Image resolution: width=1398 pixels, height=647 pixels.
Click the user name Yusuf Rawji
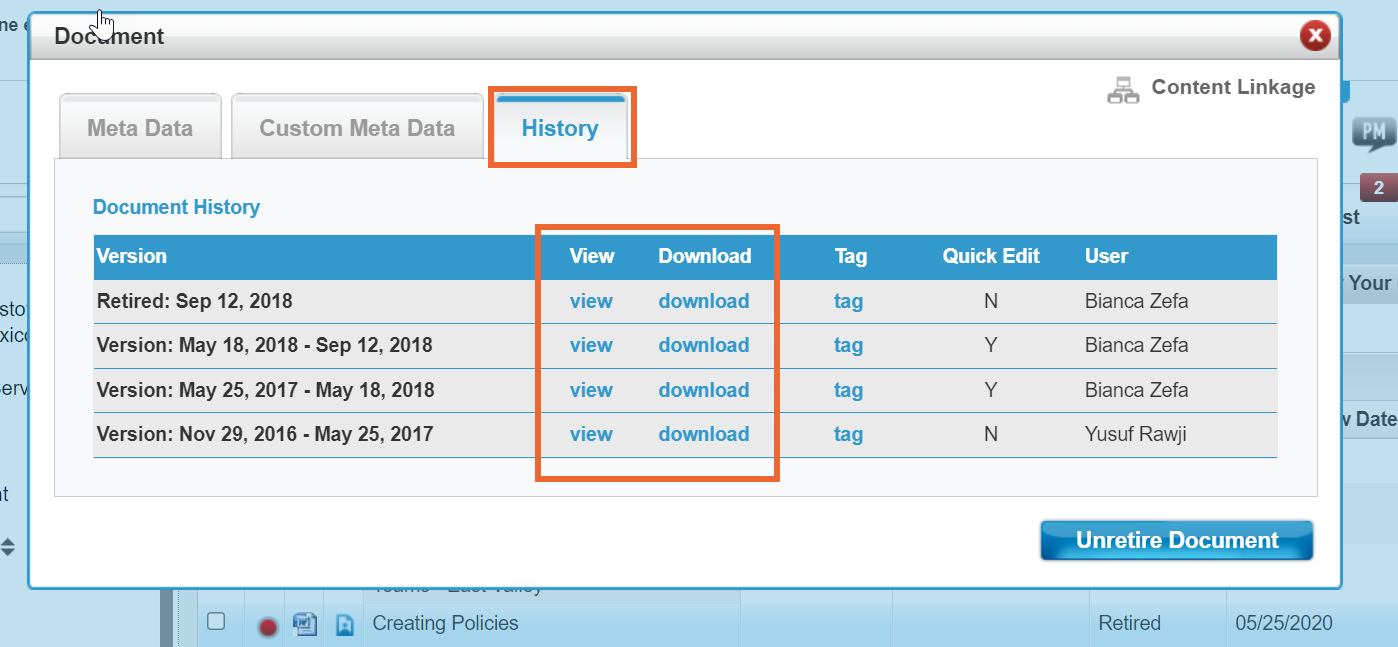pyautogui.click(x=1134, y=434)
